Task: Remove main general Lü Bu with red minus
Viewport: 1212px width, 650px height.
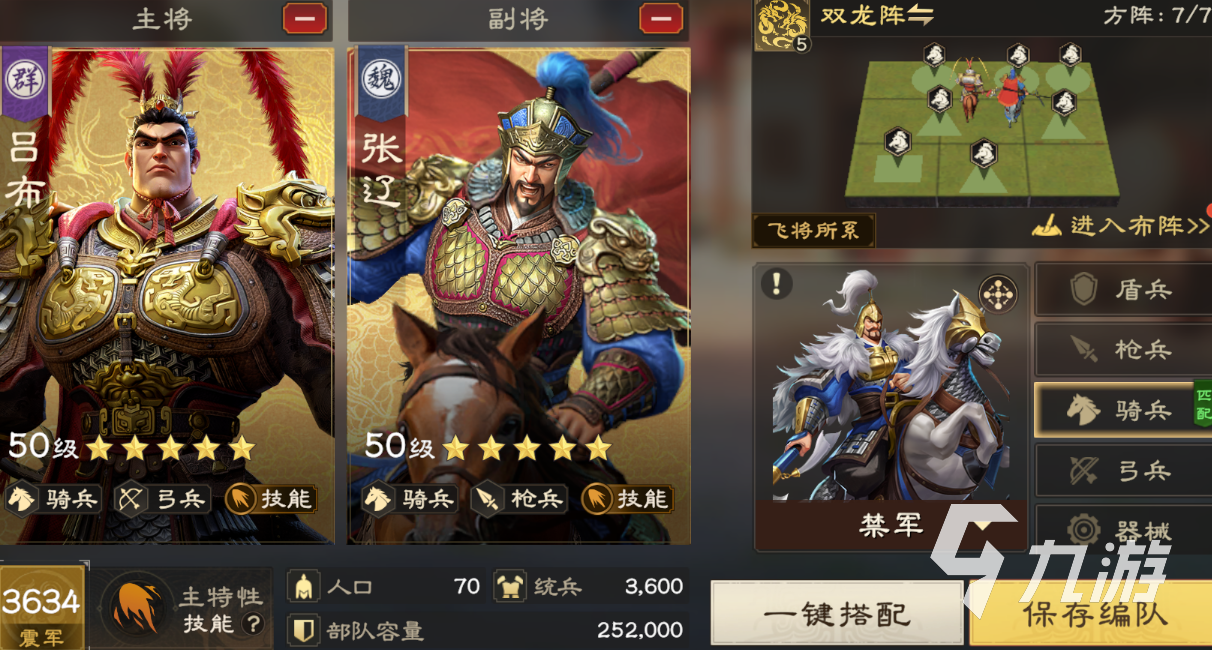Action: 305,19
